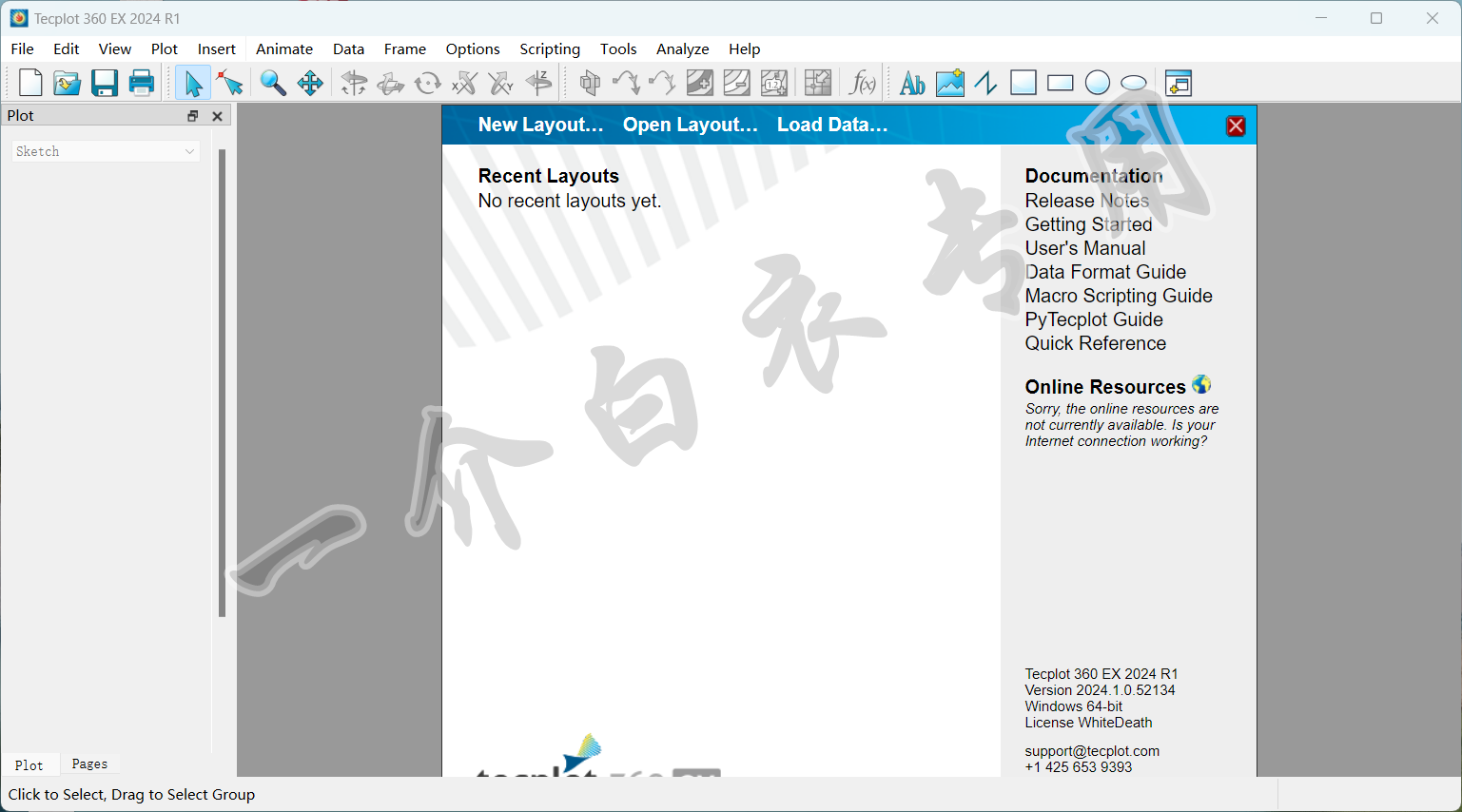Switch to the Plot sidebar tab
1462x812 pixels.
tap(29, 765)
